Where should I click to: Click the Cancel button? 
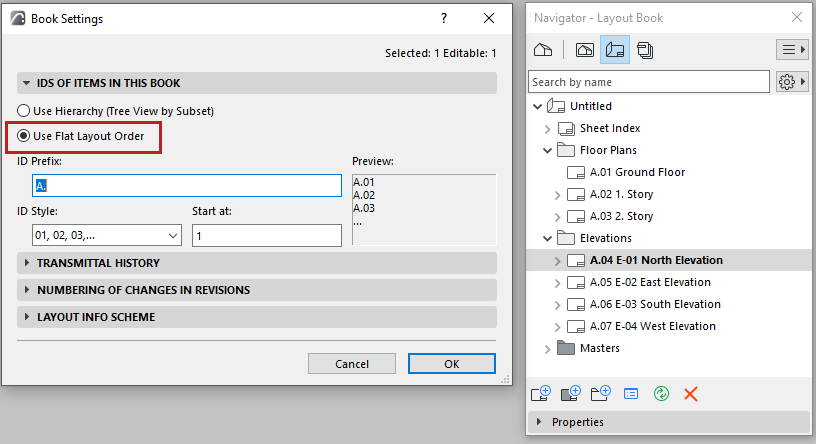coord(352,364)
